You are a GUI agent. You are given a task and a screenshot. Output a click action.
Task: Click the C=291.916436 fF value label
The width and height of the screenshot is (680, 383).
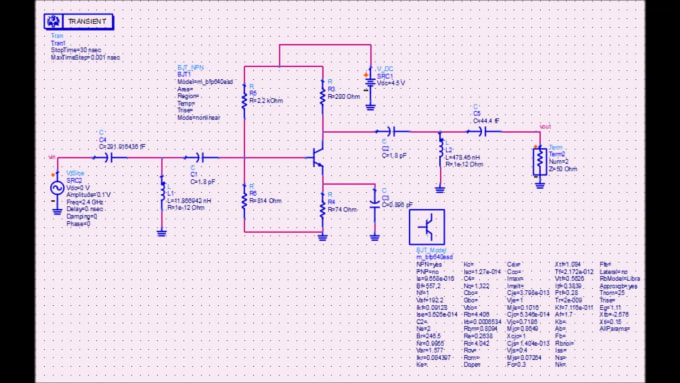point(122,147)
